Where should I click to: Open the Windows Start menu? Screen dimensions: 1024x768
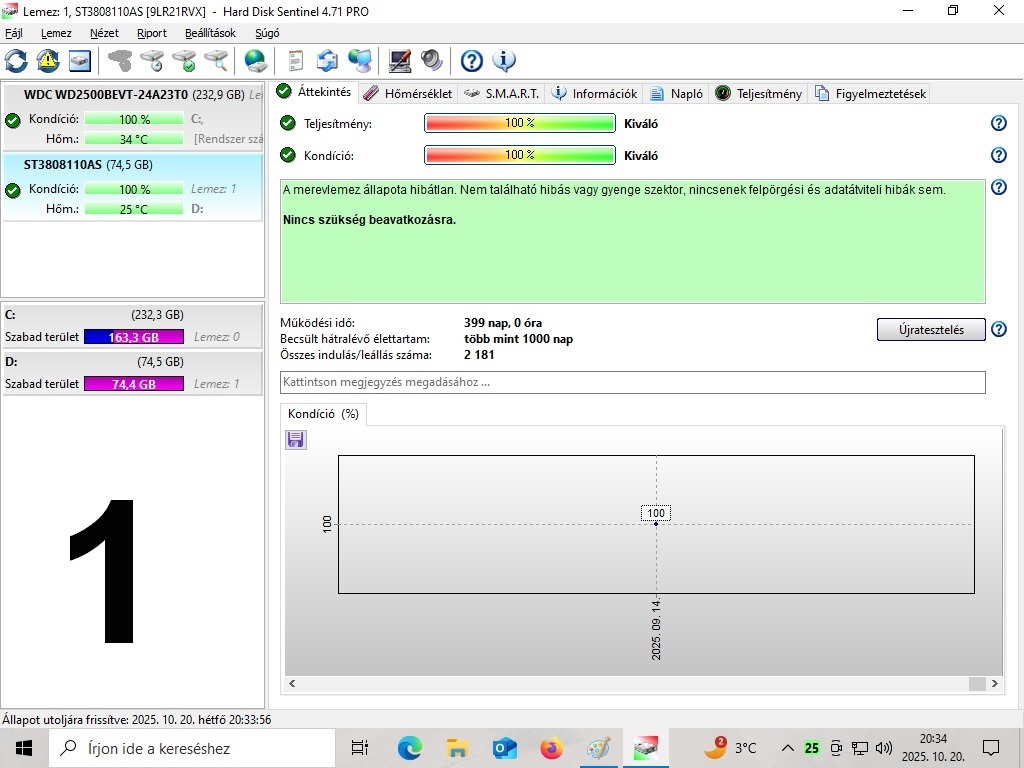pyautogui.click(x=24, y=748)
